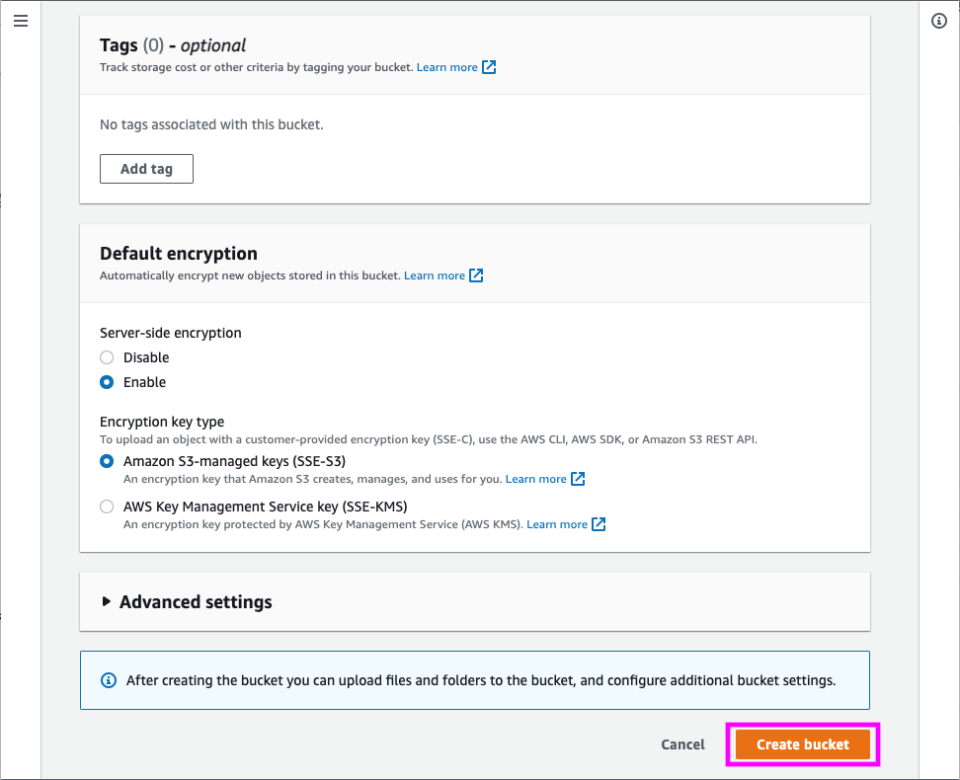Image resolution: width=960 pixels, height=780 pixels.
Task: Click the Create bucket button
Action: click(803, 744)
